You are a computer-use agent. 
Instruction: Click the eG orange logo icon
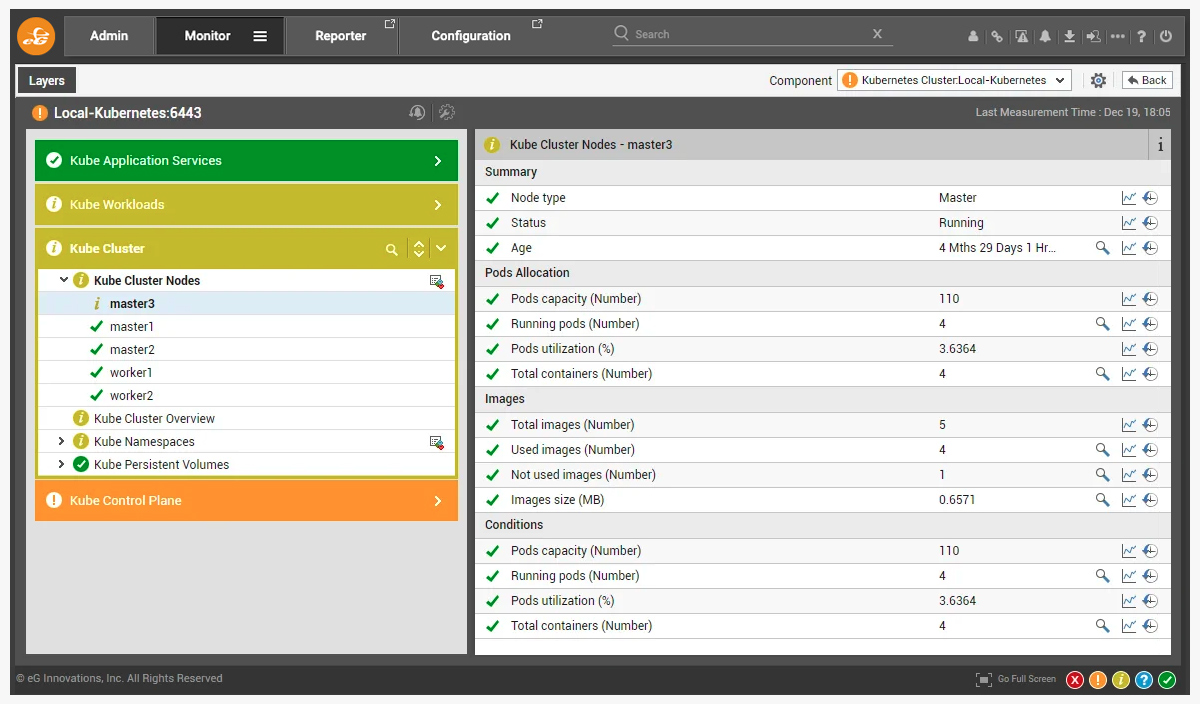[x=37, y=36]
